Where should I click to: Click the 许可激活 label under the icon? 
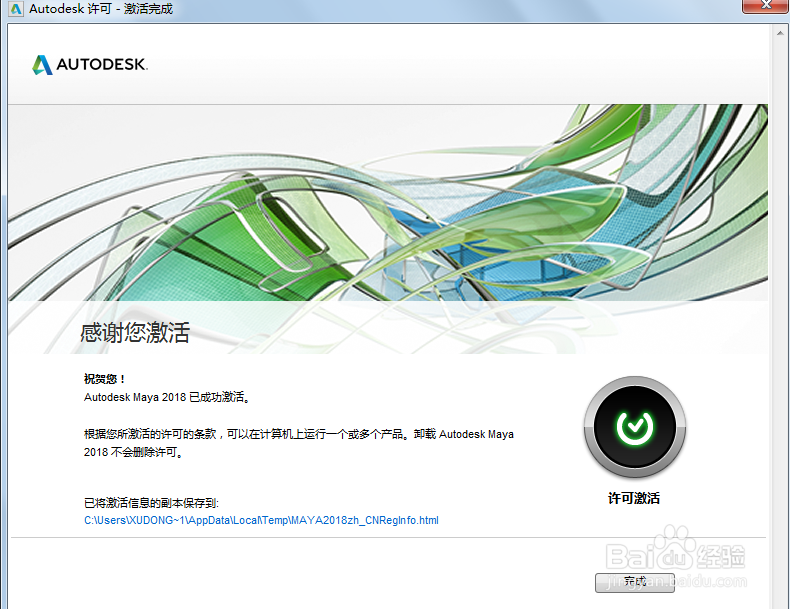tap(634, 498)
